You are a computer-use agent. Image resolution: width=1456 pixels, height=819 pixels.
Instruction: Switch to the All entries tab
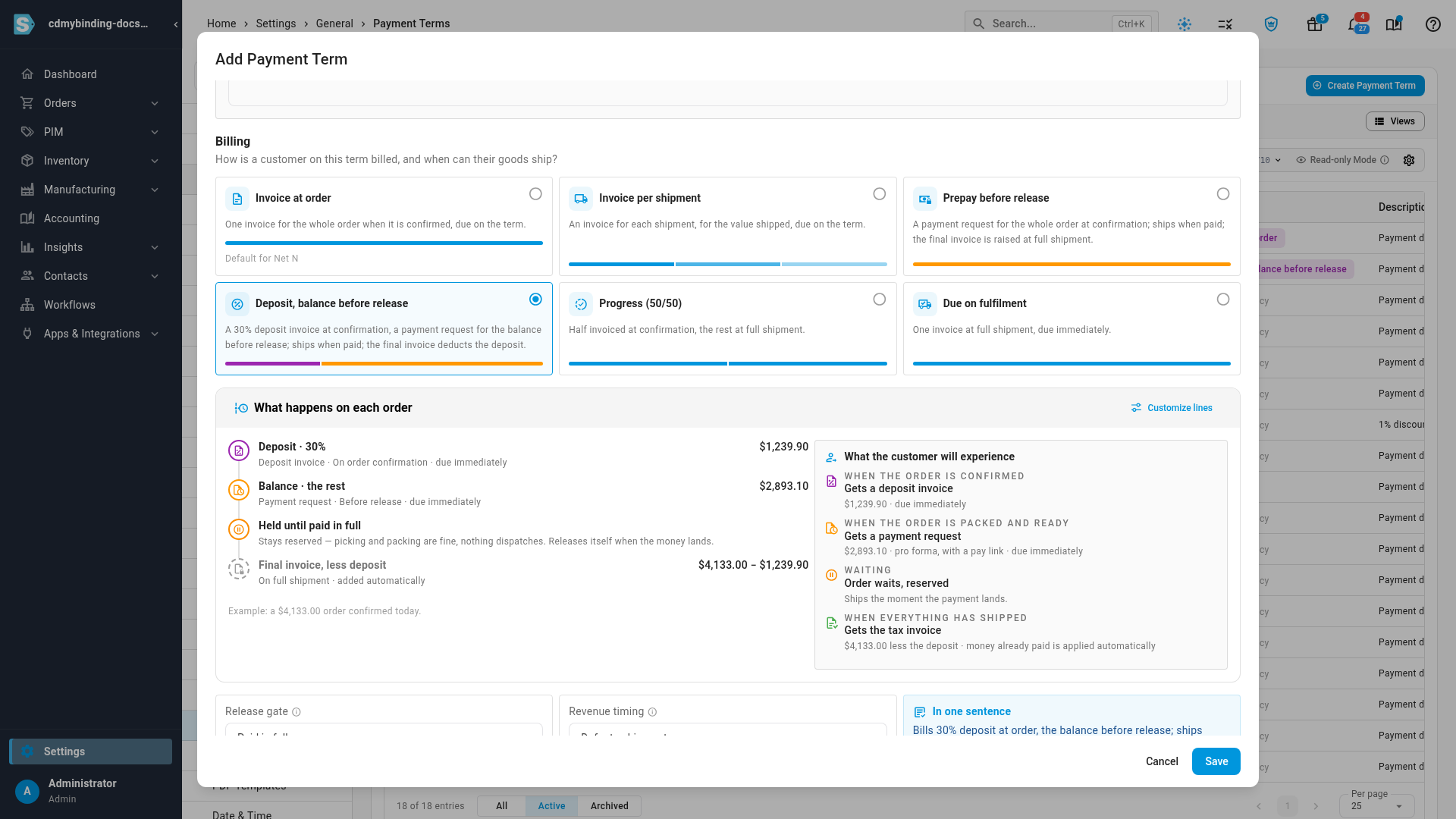(x=501, y=806)
